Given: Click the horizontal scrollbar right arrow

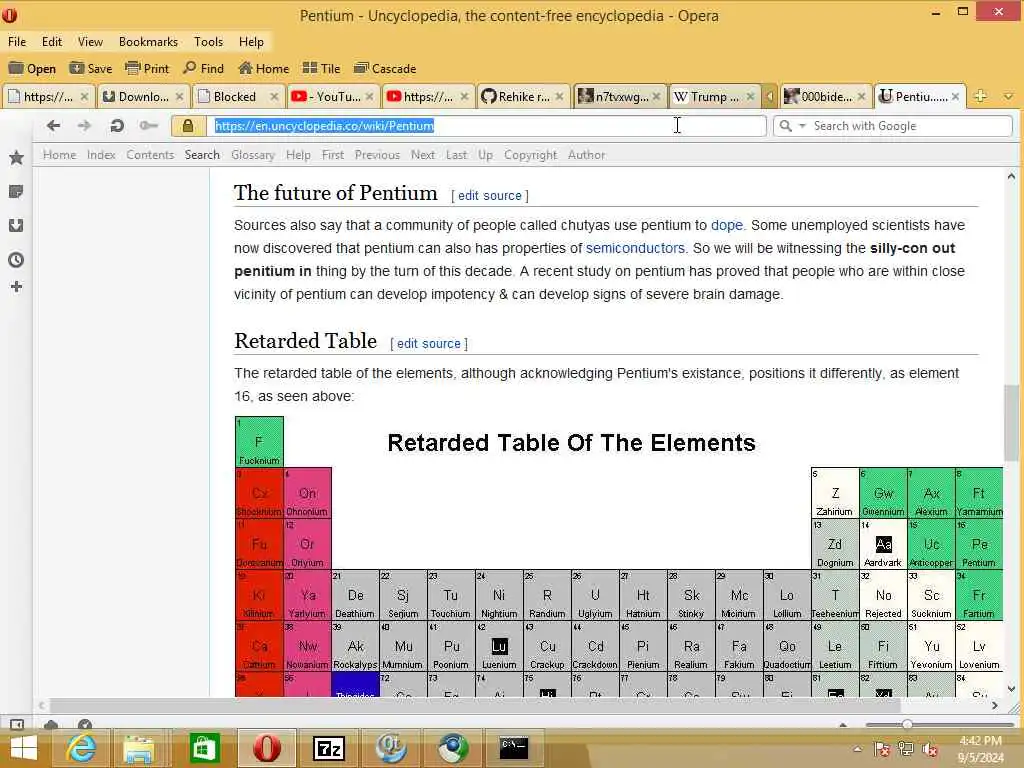Looking at the screenshot, I should click(995, 705).
